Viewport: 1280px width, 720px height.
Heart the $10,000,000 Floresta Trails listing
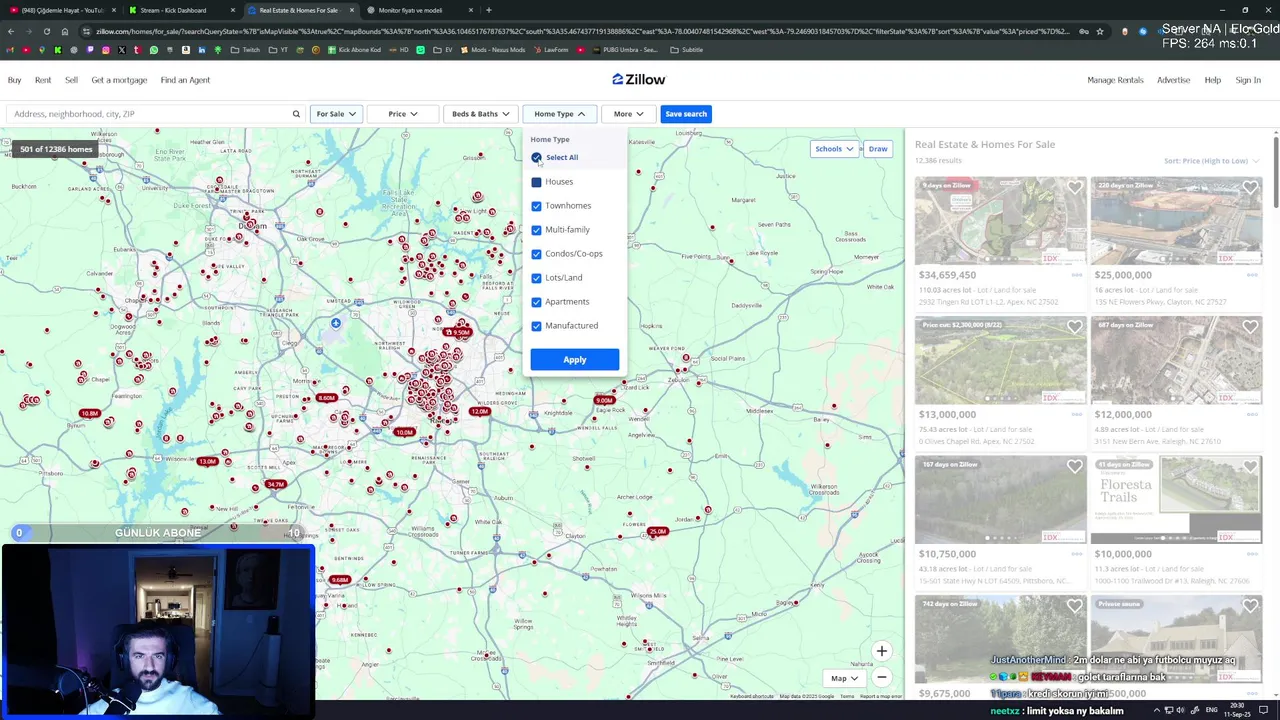click(1250, 466)
